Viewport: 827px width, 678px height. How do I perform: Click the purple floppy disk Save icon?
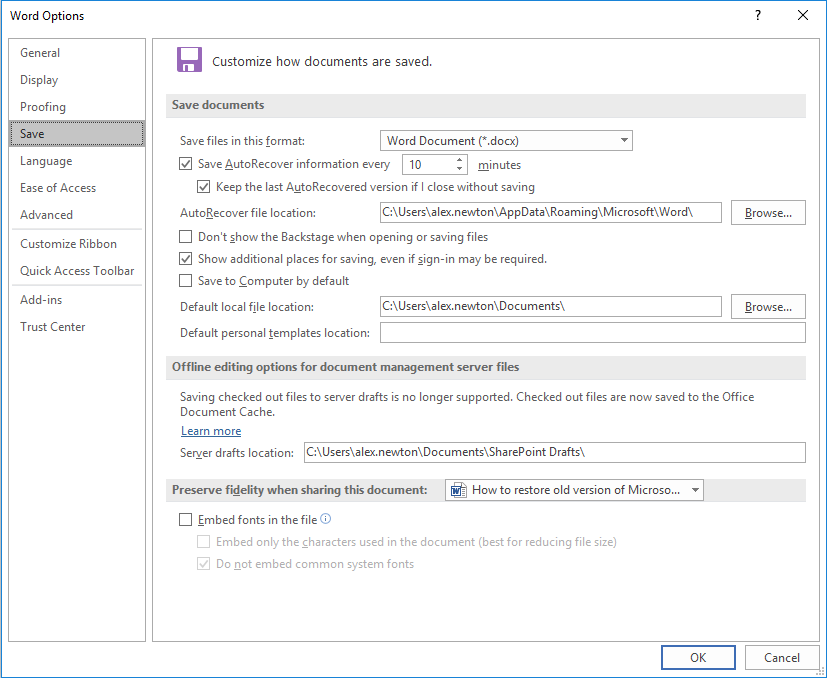(189, 60)
